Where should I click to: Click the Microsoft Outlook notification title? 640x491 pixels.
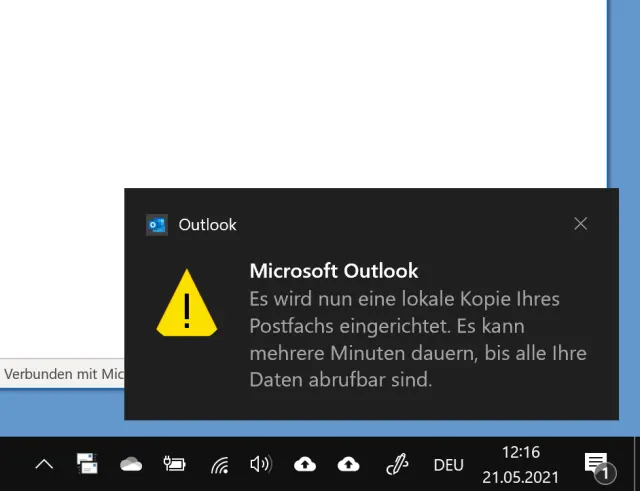click(x=333, y=271)
